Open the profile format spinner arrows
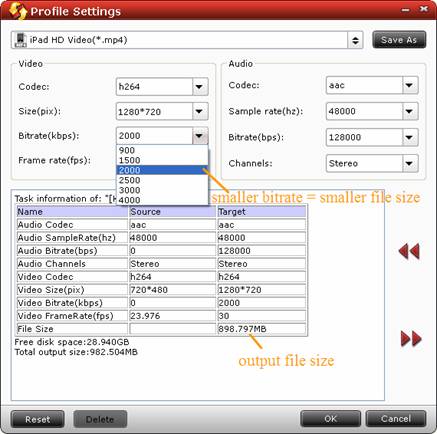This screenshot has width=437, height=434. [x=355, y=40]
